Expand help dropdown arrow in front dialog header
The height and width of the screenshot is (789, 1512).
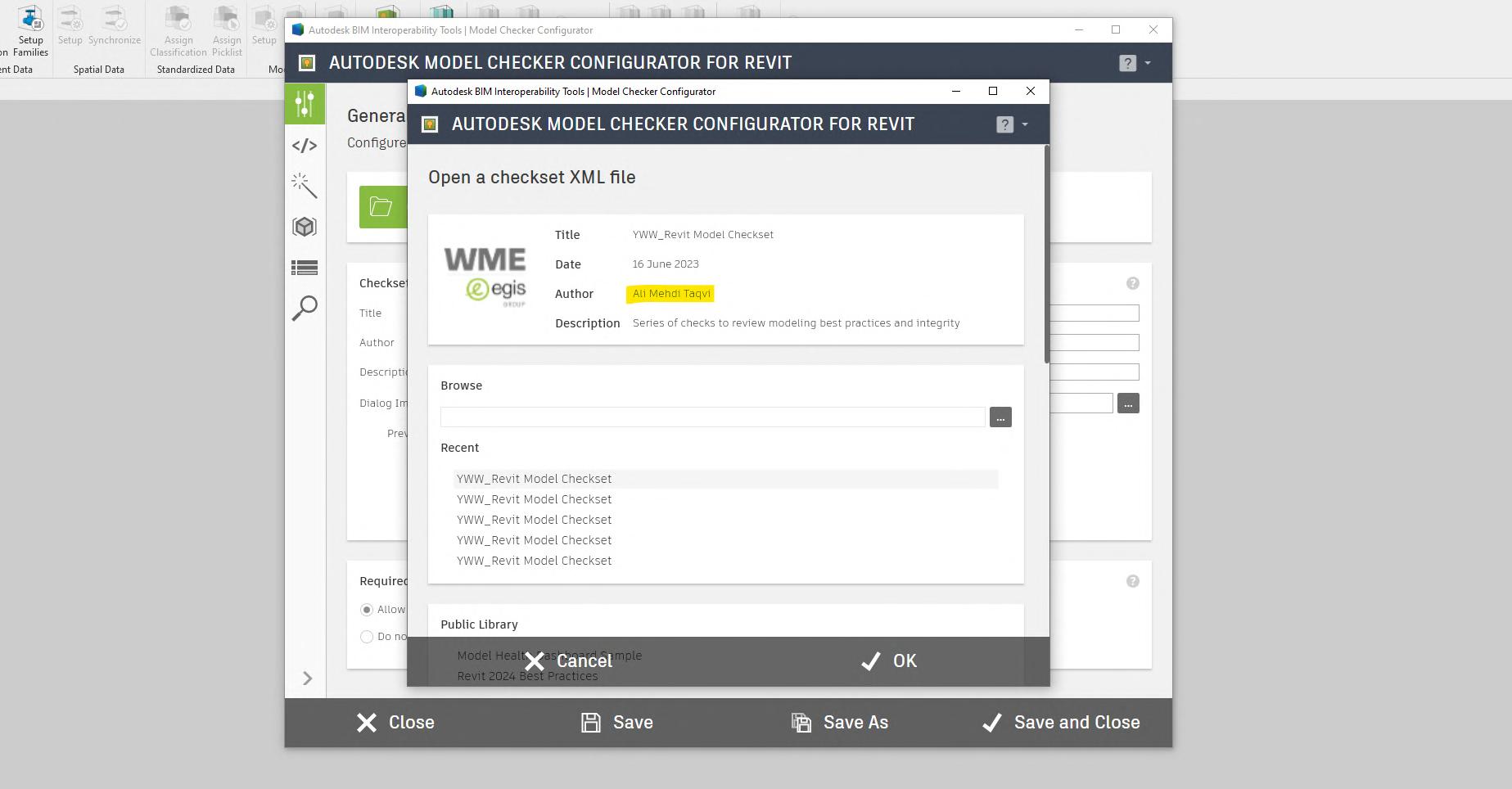[x=1025, y=124]
